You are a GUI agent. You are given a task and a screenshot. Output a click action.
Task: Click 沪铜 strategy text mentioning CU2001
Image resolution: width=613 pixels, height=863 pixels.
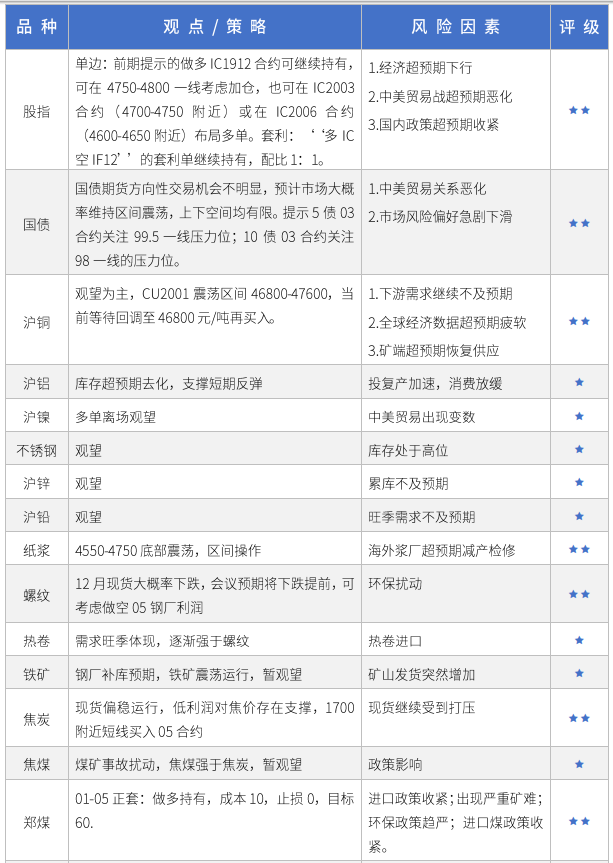[x=215, y=305]
